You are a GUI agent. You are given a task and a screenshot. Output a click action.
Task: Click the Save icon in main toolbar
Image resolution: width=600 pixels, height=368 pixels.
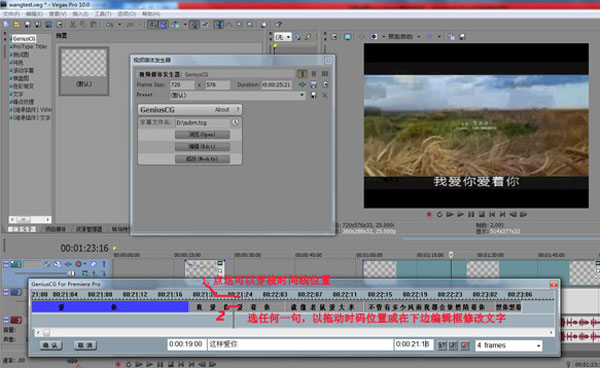[28, 24]
